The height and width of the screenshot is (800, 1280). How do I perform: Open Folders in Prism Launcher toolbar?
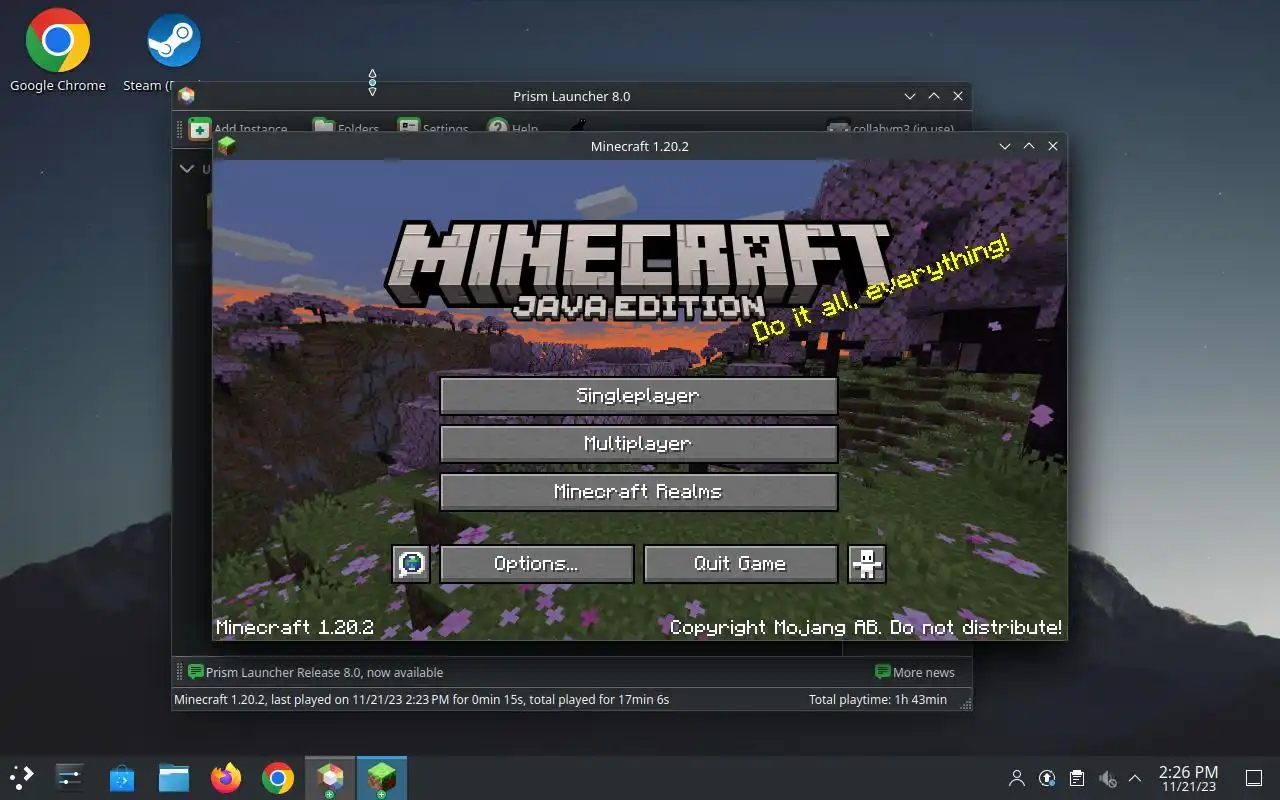pyautogui.click(x=345, y=128)
